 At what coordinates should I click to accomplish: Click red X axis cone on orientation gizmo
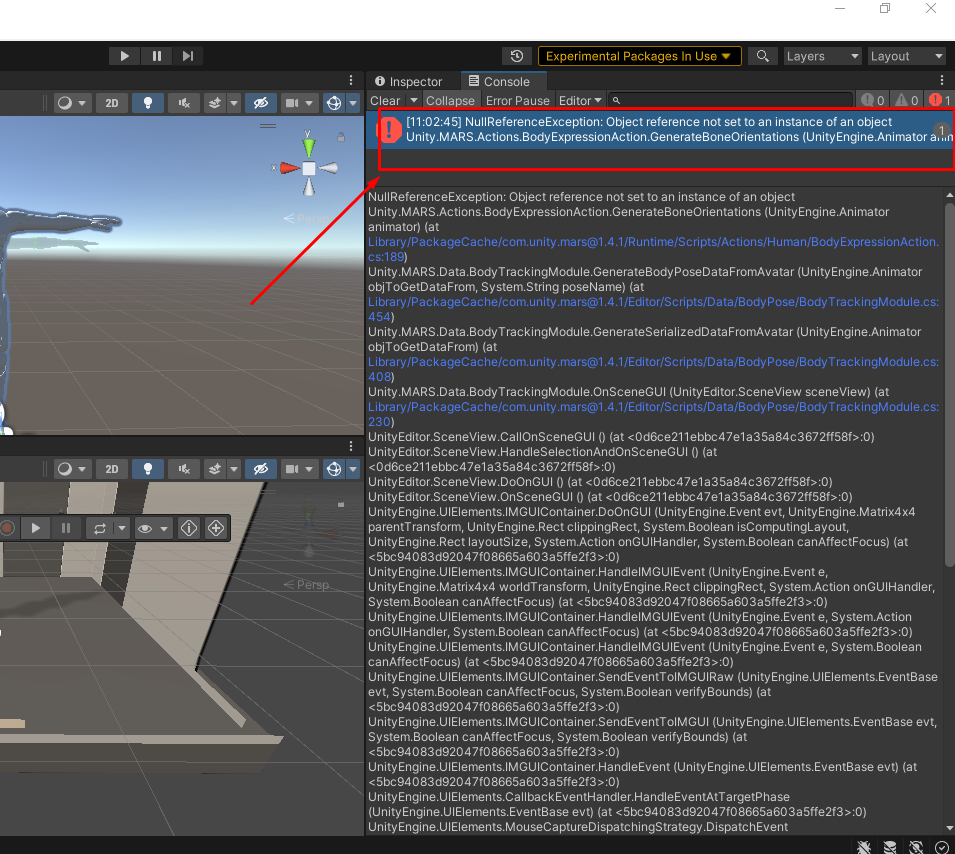(x=289, y=168)
